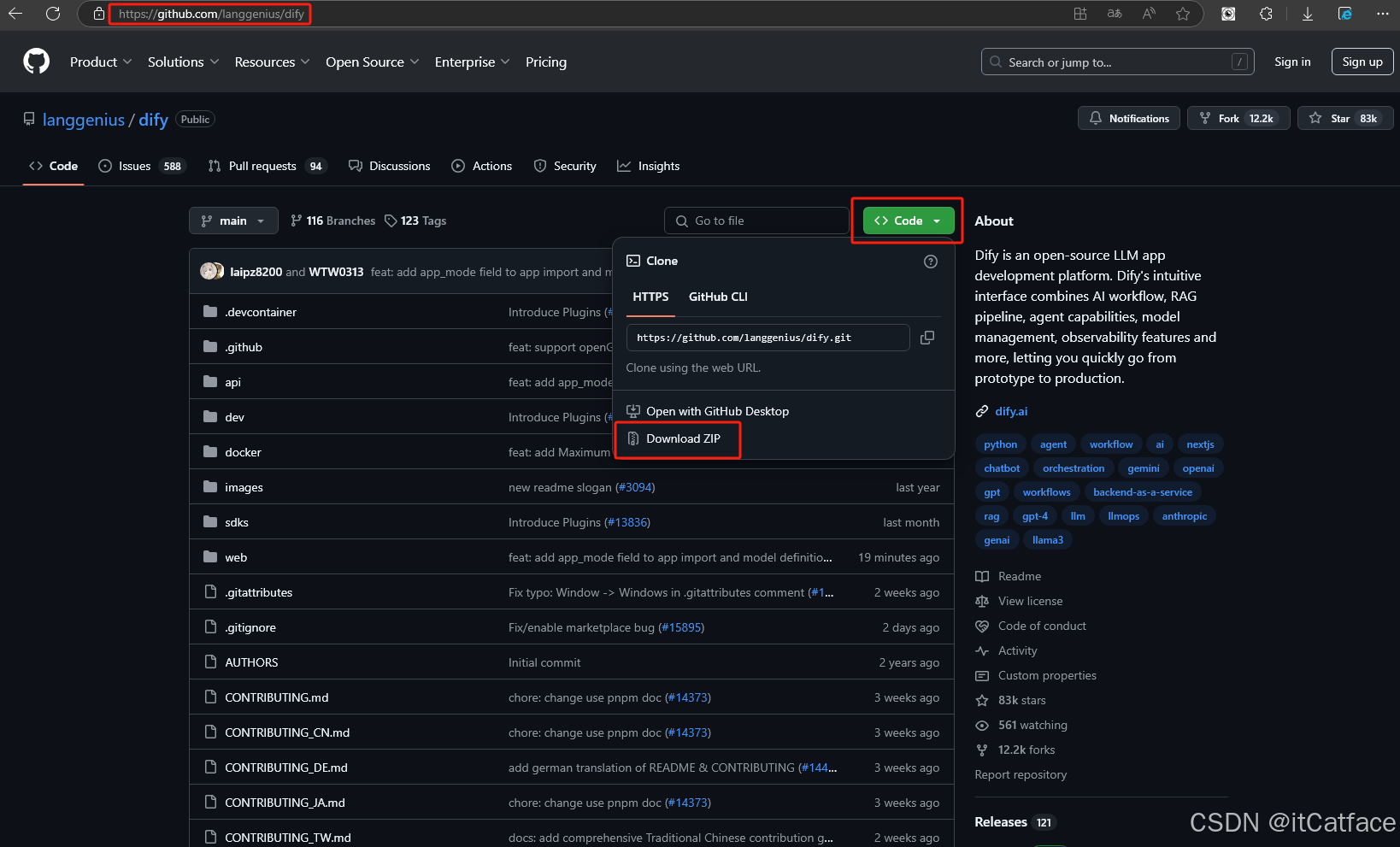Click the watching eye icon
1400x847 pixels.
pyautogui.click(x=982, y=726)
